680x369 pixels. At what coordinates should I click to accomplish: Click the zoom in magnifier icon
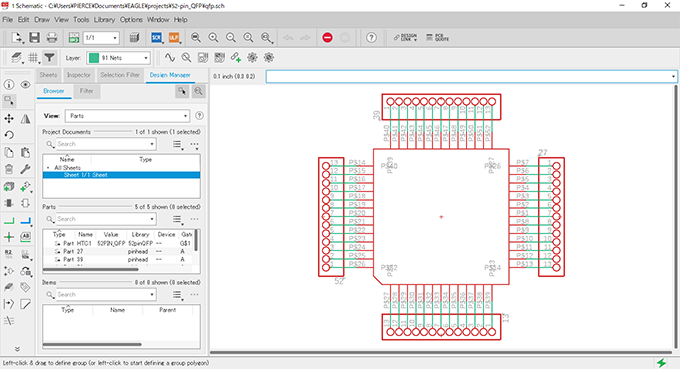click(x=213, y=38)
